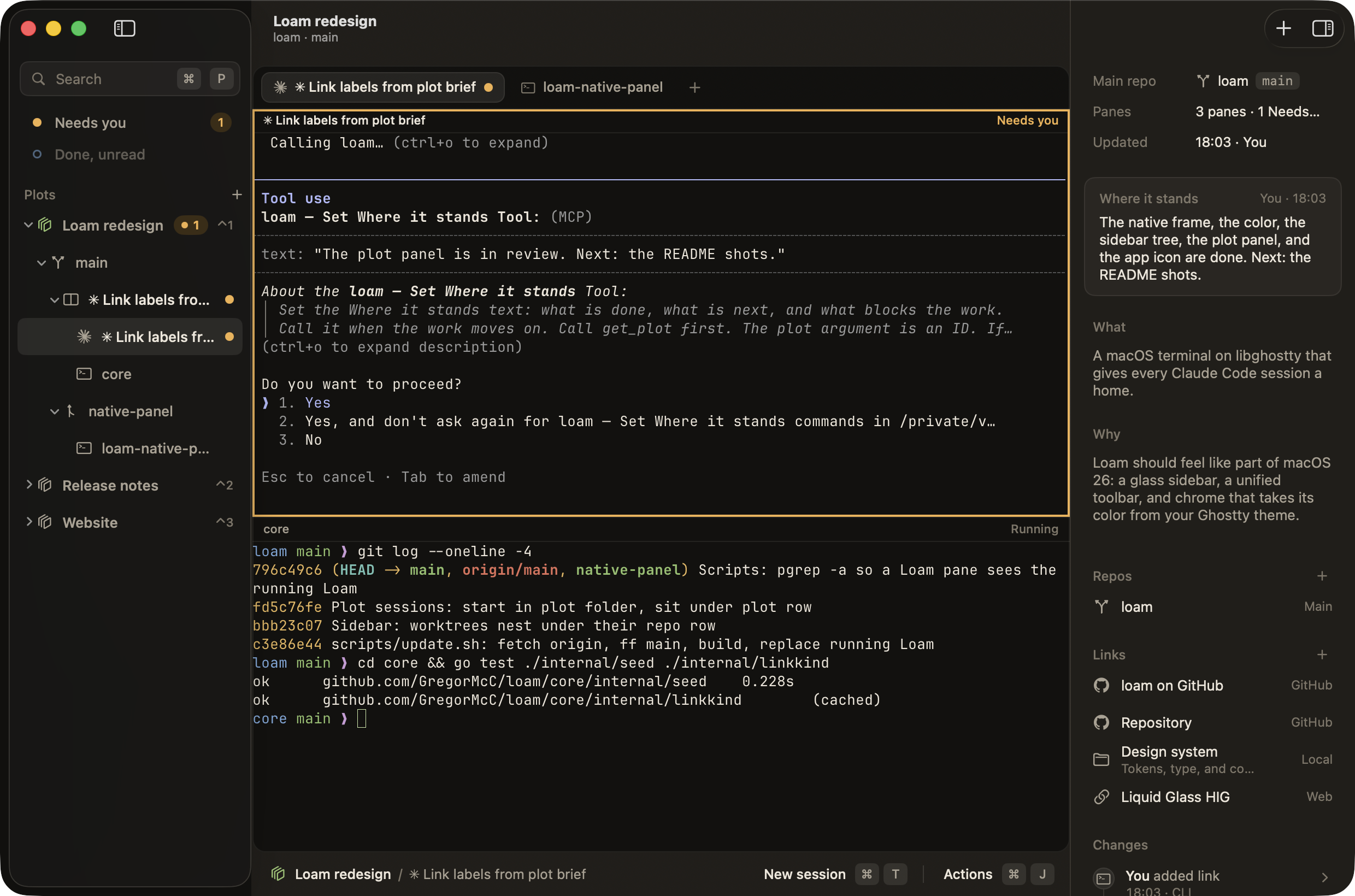Collapse the main branch row
Image resolution: width=1355 pixels, height=896 pixels.
pos(41,262)
